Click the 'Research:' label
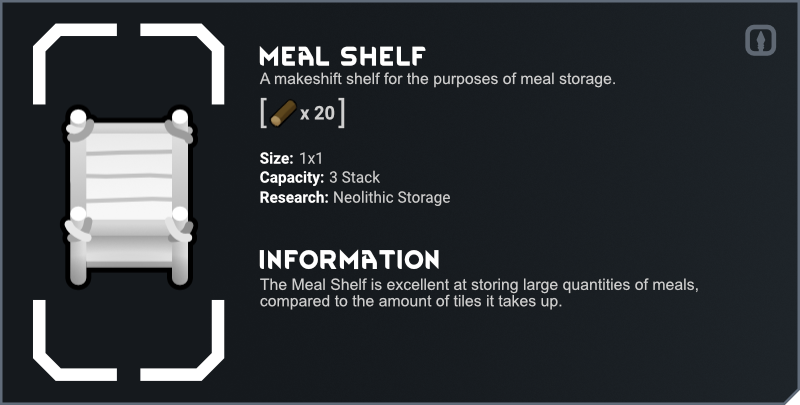 pyautogui.click(x=294, y=197)
